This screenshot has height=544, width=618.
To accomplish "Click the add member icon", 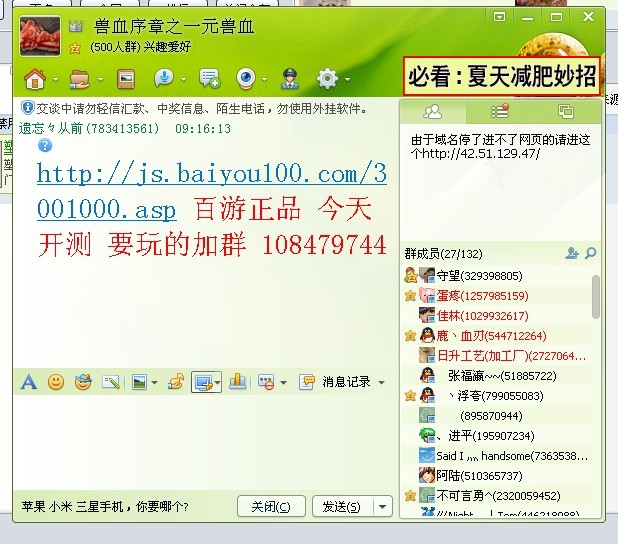I will [572, 254].
